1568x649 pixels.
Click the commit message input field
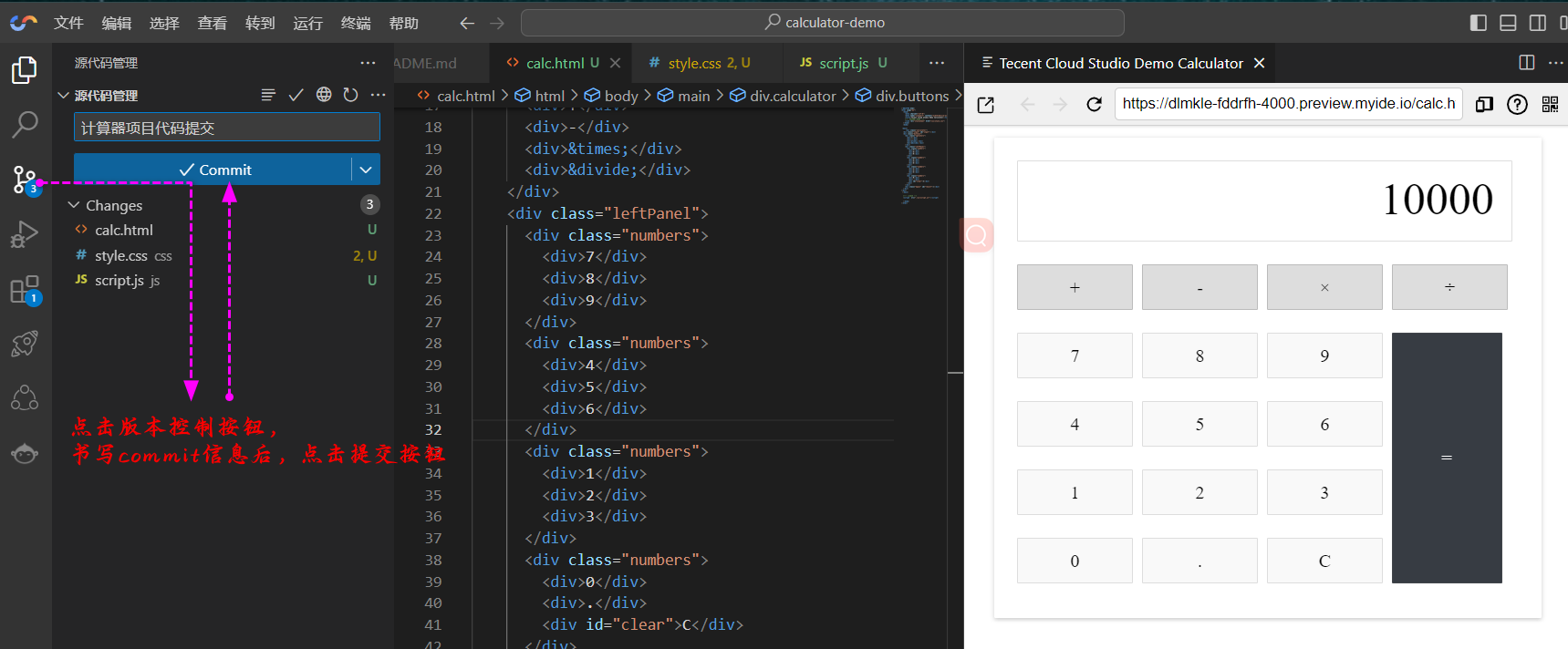[x=227, y=128]
